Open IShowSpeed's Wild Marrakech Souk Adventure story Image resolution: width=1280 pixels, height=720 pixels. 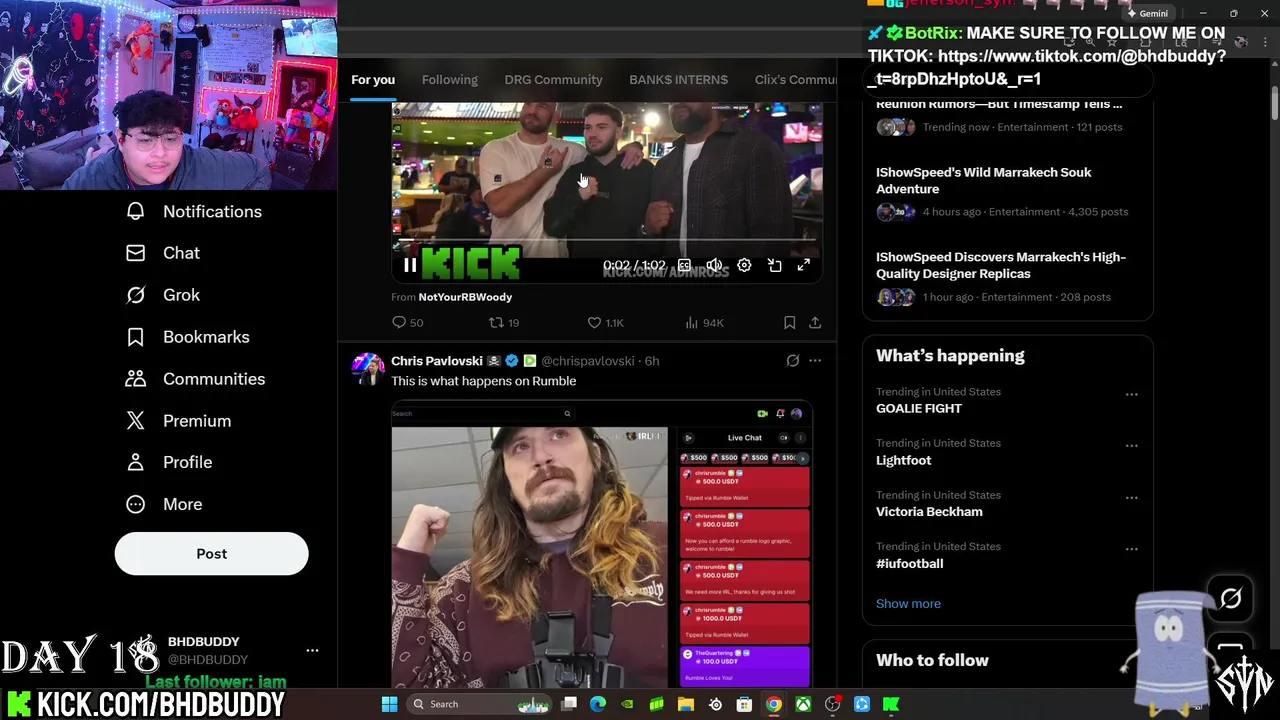coord(1007,192)
